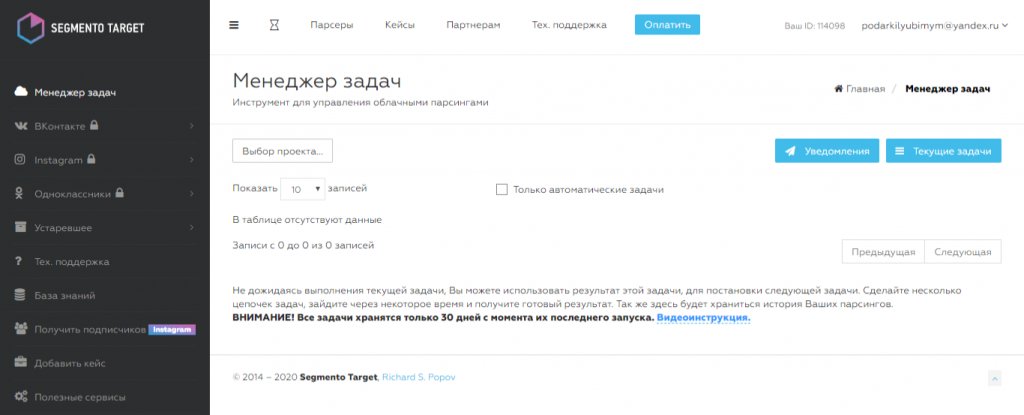Click the Следующая pagination button
This screenshot has width=1024, height=415.
(x=963, y=252)
